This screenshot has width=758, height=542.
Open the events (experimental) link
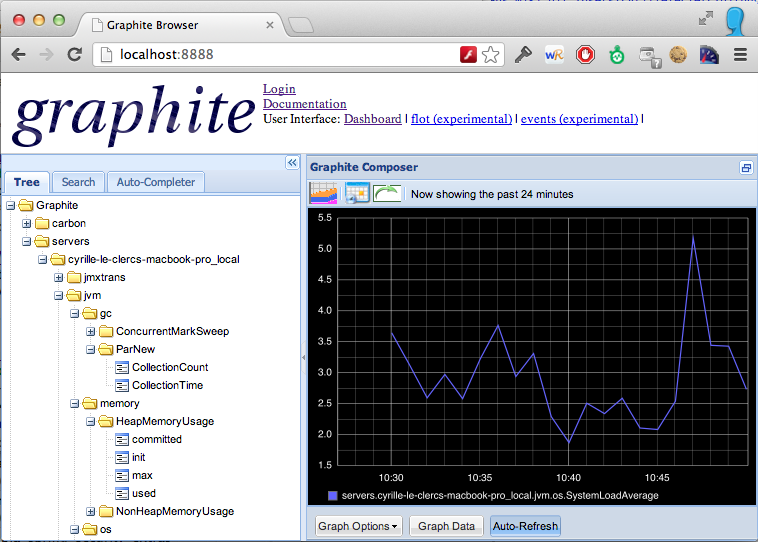(579, 119)
